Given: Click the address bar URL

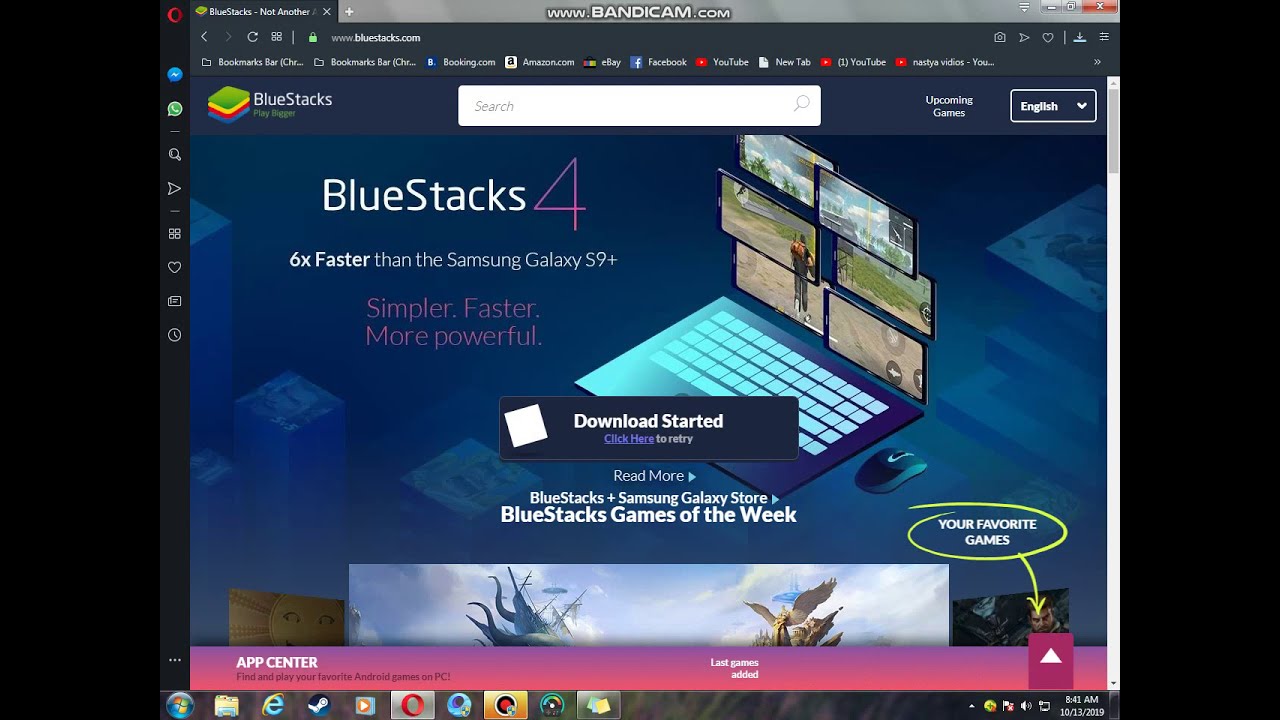Looking at the screenshot, I should tap(375, 37).
